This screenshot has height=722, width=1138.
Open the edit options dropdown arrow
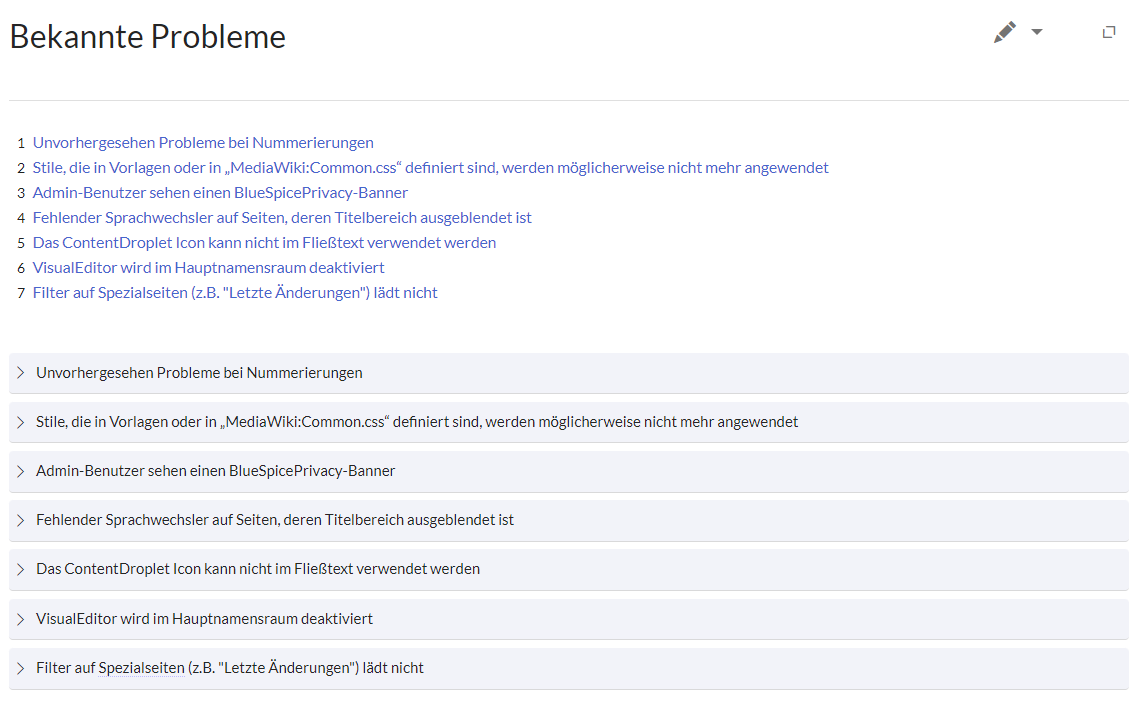point(1037,32)
